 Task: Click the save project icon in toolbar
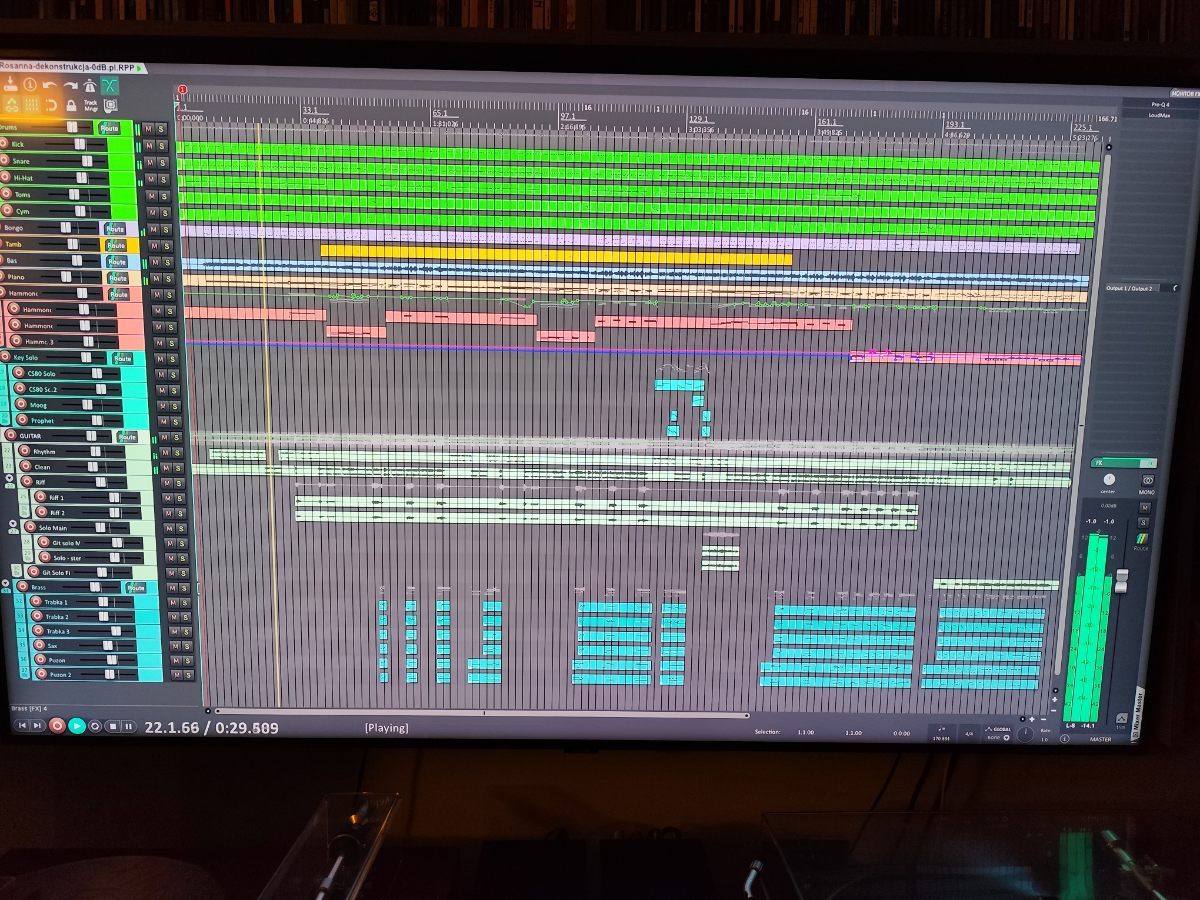tap(11, 84)
